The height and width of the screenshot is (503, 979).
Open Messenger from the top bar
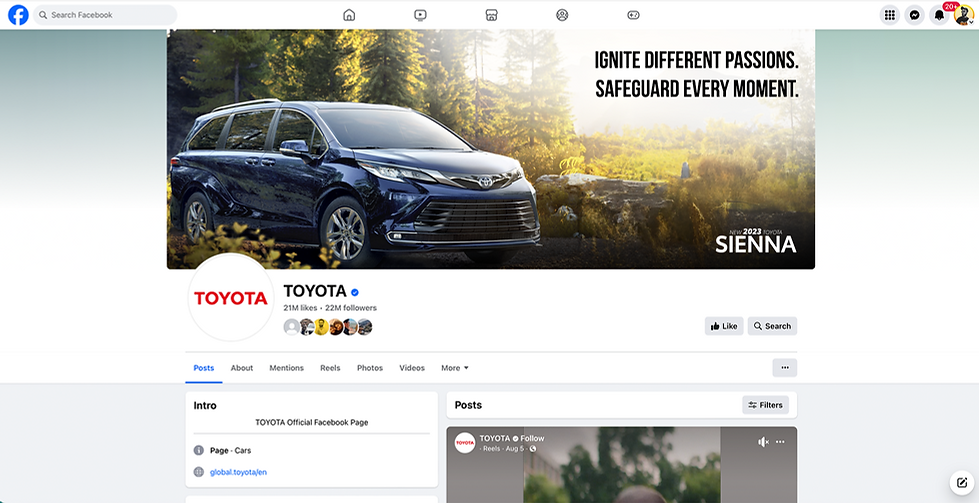click(915, 15)
